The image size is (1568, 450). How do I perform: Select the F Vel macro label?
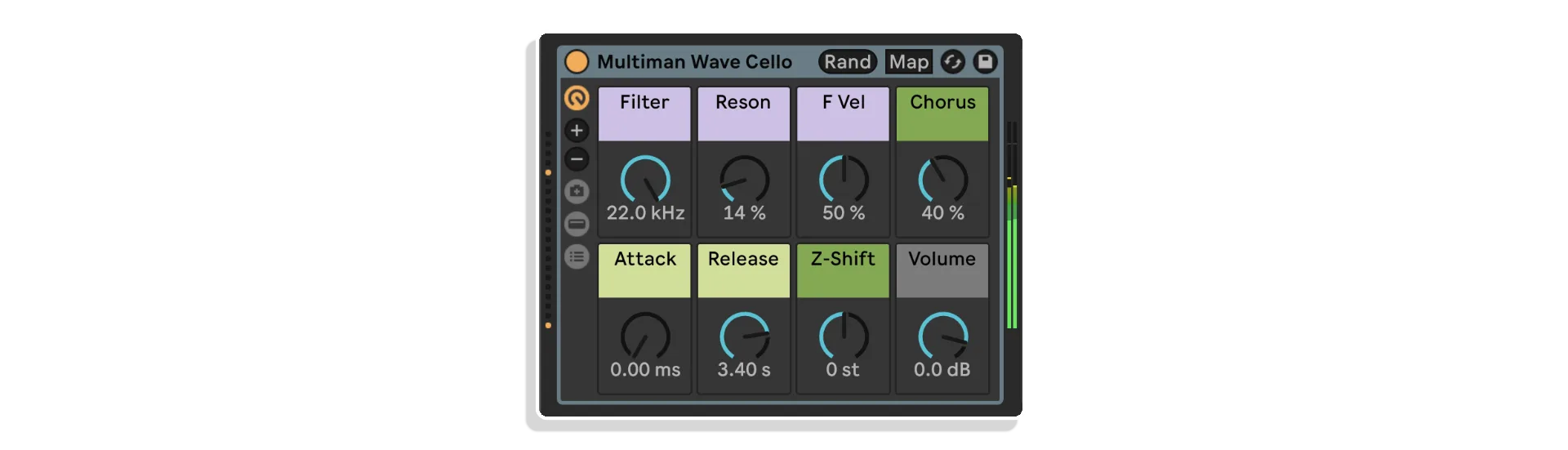click(843, 114)
